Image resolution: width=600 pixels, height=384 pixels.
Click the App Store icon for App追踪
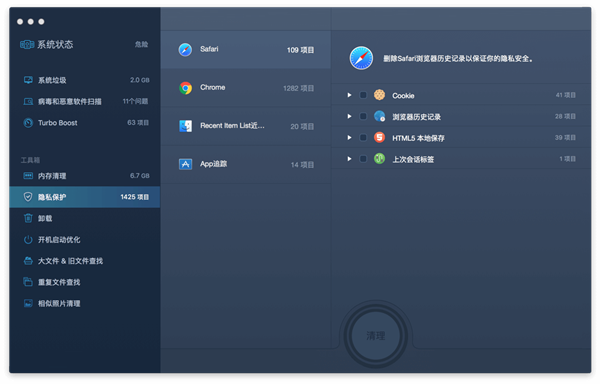[186, 164]
